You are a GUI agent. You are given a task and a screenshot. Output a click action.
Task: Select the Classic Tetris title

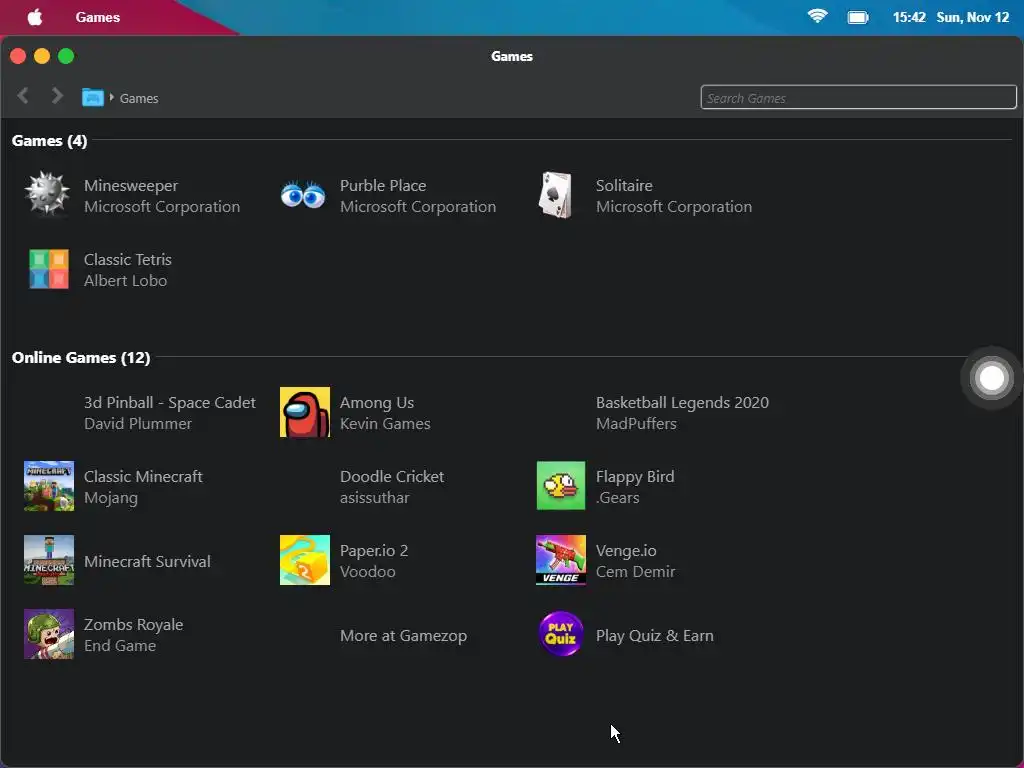click(x=127, y=259)
